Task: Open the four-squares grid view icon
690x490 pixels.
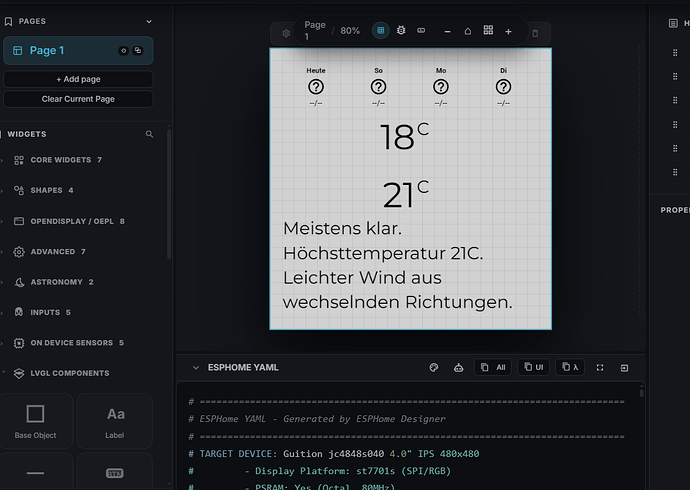Action: (488, 30)
